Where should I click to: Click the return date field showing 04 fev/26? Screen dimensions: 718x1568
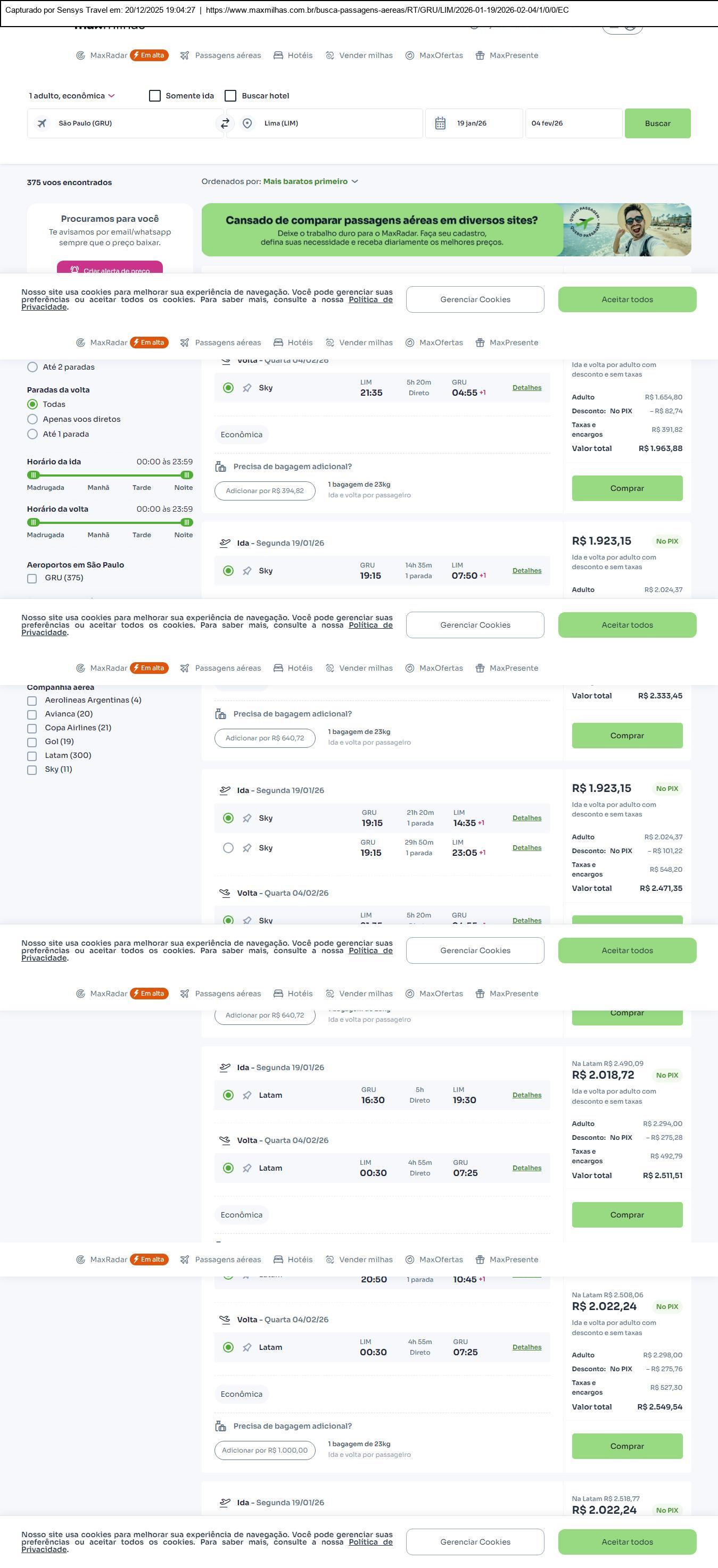573,123
